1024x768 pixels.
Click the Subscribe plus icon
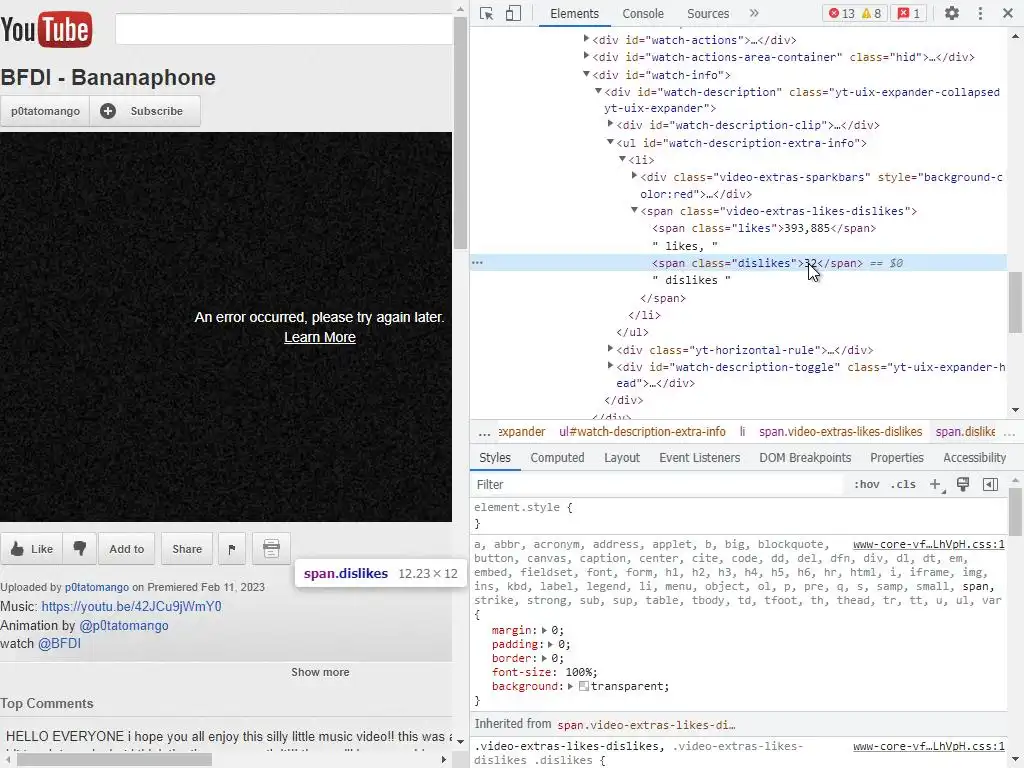tap(108, 111)
